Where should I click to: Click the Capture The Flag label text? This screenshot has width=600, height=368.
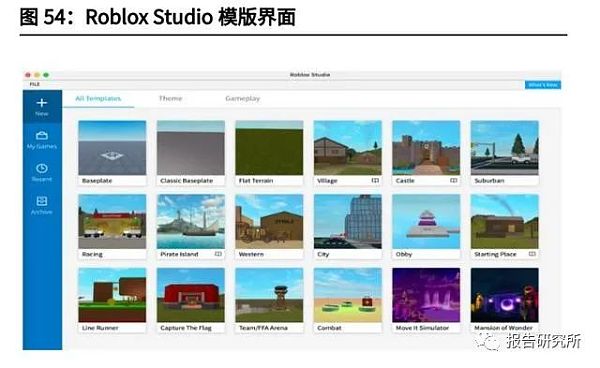click(186, 328)
